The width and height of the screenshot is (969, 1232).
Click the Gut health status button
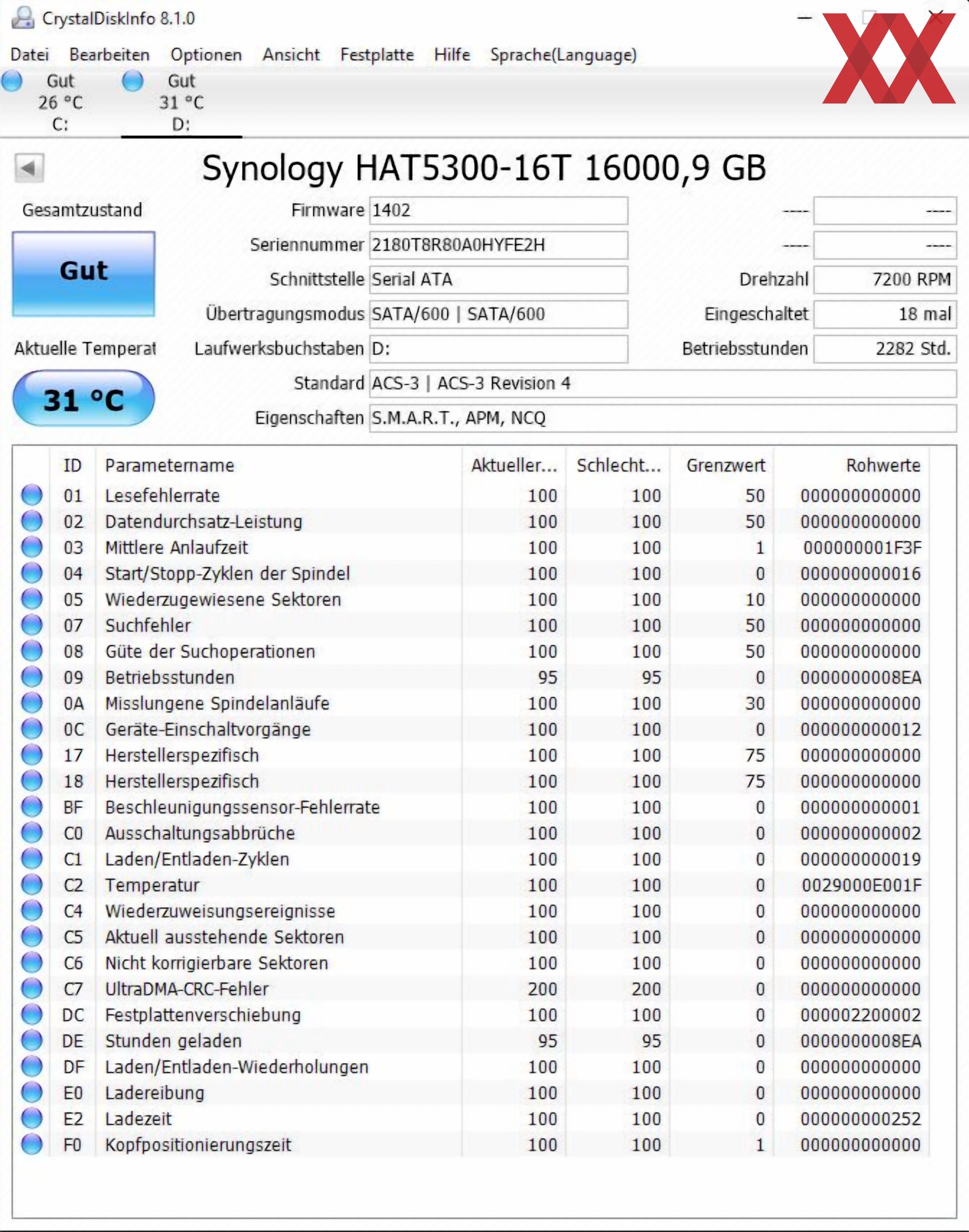[x=83, y=274]
